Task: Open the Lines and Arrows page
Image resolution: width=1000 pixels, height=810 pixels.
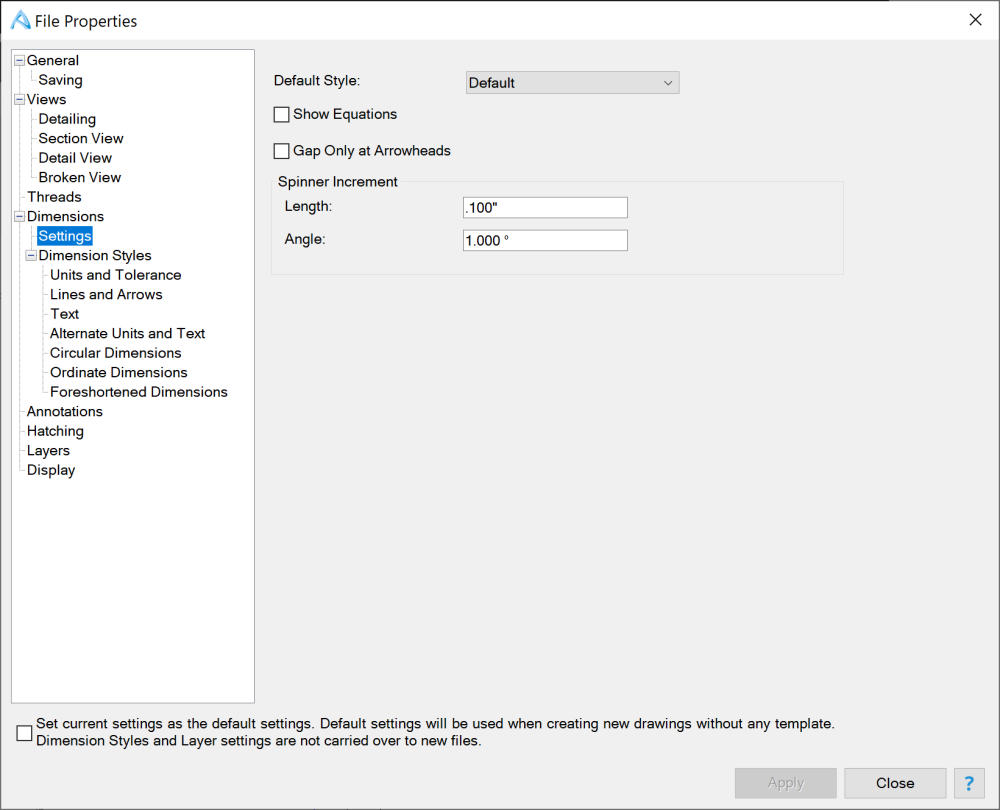Action: (x=106, y=294)
